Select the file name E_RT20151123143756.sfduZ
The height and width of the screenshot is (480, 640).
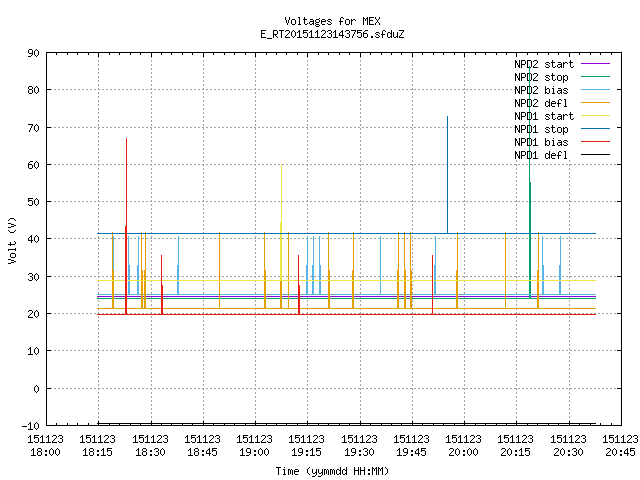(332, 34)
